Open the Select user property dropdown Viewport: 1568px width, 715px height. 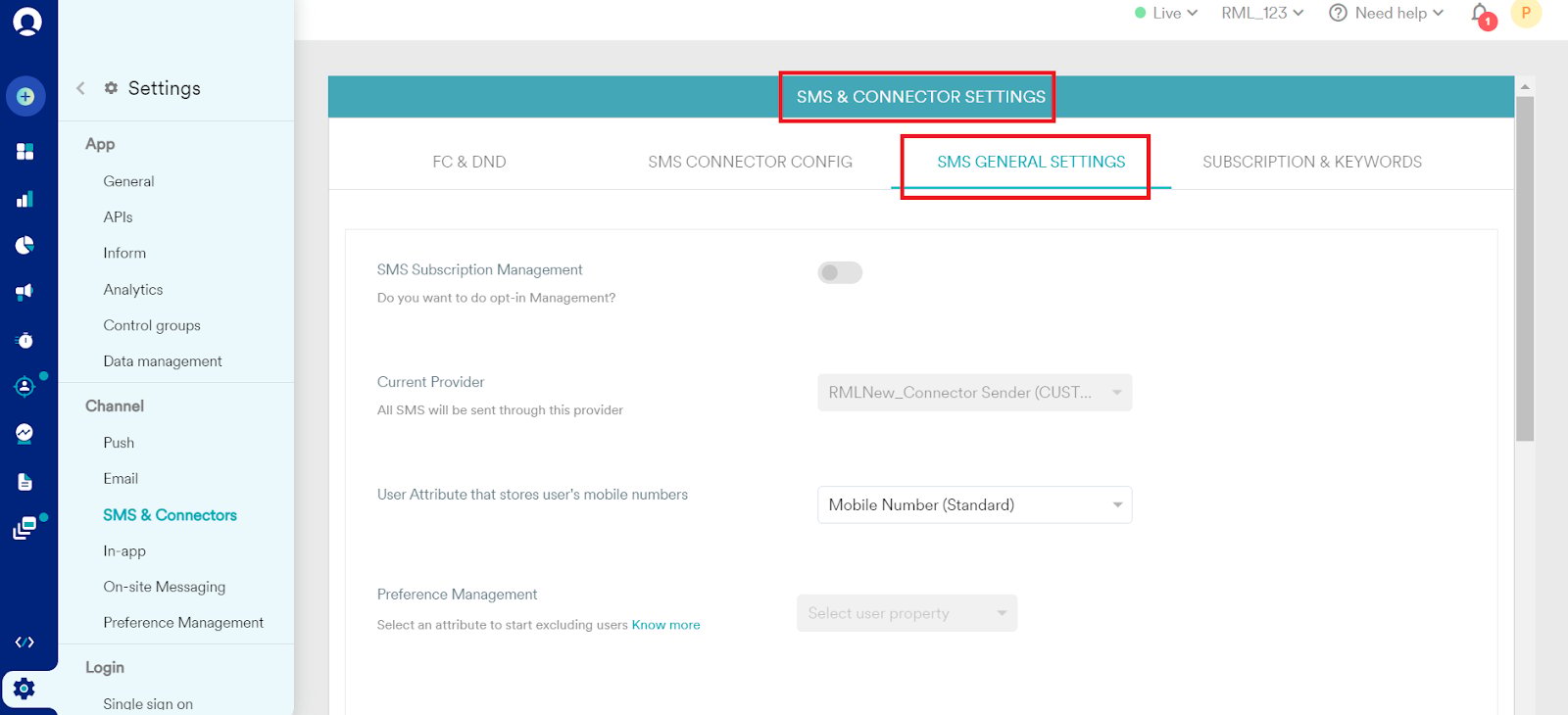(907, 613)
